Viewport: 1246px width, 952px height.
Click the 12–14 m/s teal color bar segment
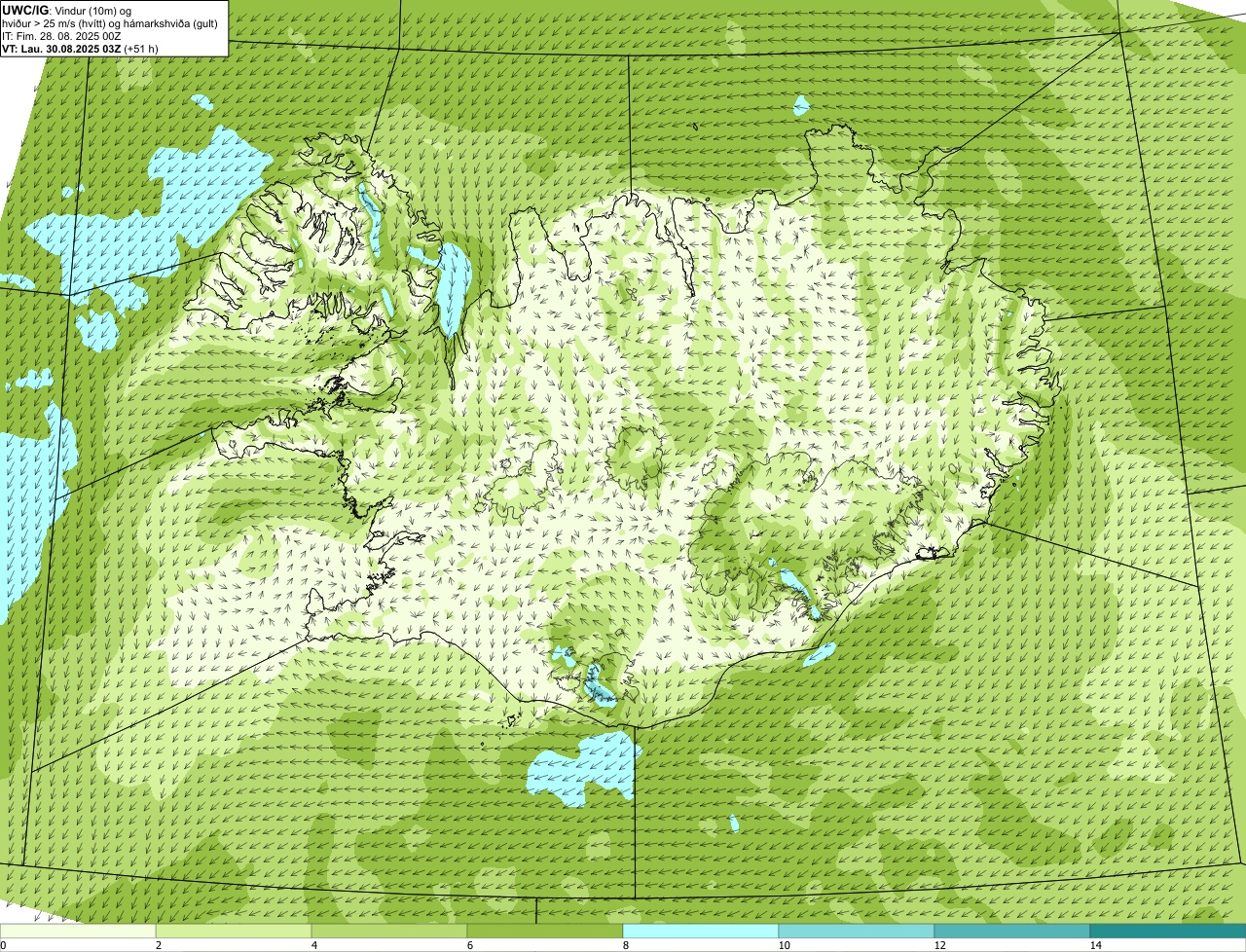pos(1012,931)
